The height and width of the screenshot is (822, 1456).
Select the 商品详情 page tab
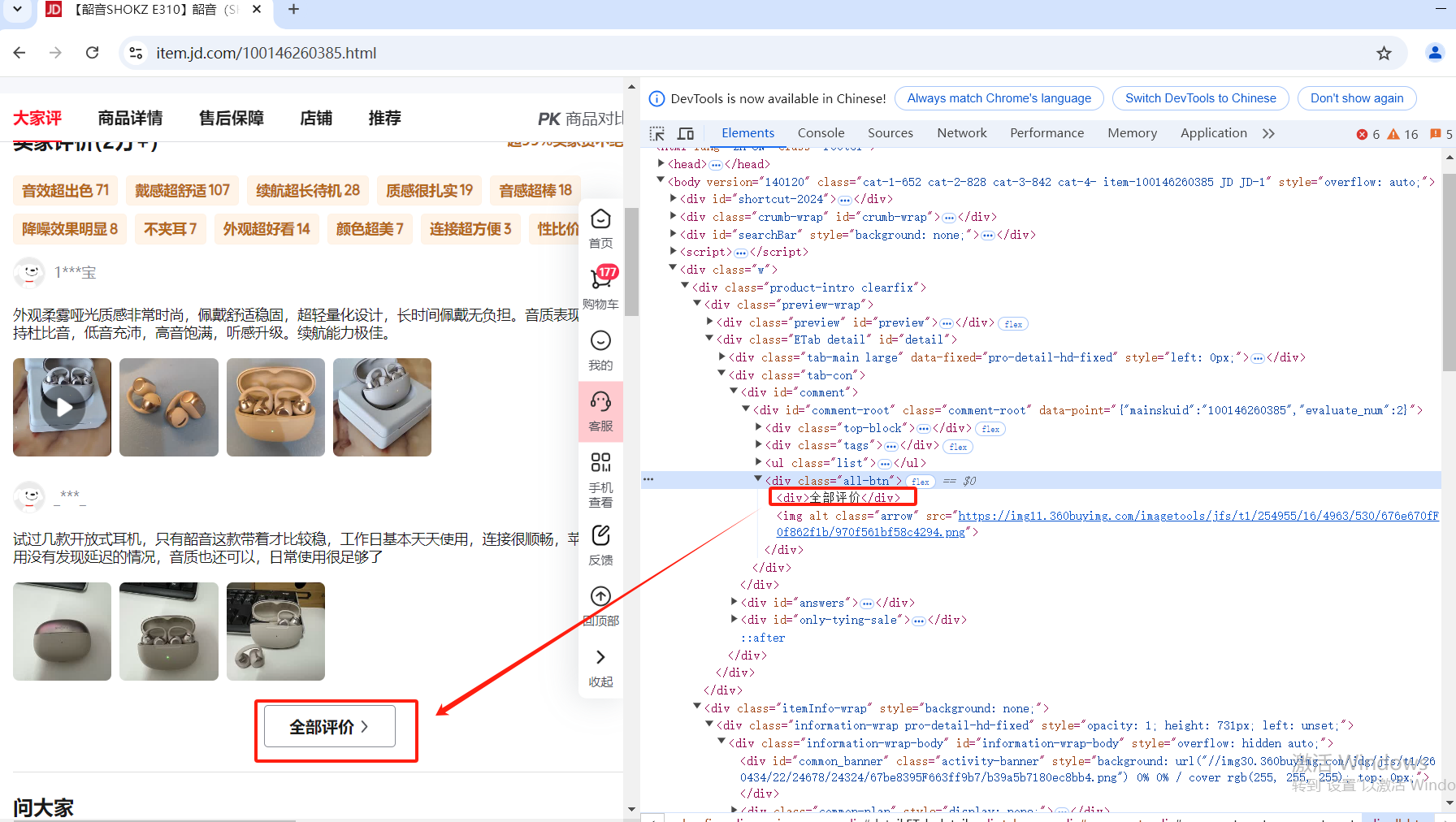130,118
